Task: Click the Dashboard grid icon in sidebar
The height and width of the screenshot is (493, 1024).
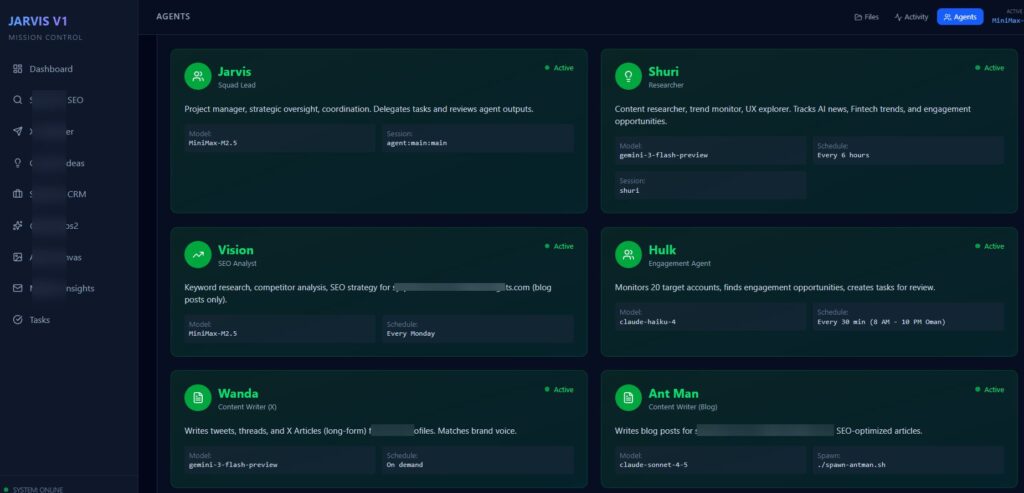Action: pos(18,69)
